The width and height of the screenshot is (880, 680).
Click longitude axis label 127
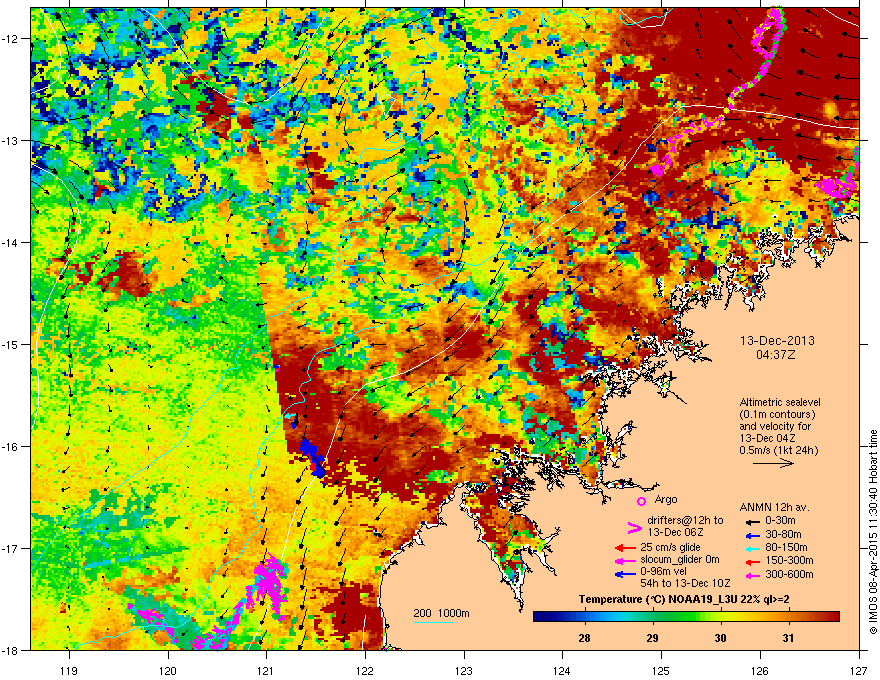click(x=859, y=670)
